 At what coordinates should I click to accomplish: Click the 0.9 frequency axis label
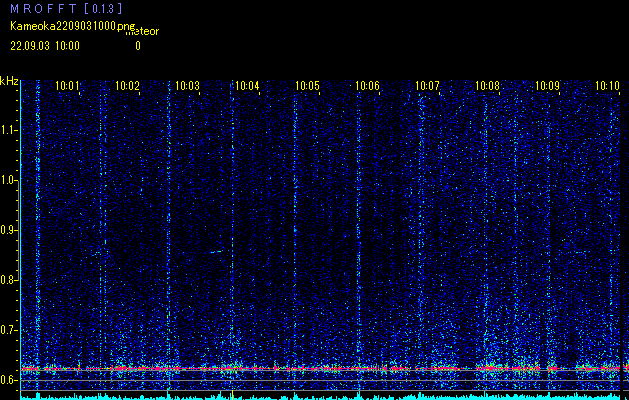[x=8, y=230]
